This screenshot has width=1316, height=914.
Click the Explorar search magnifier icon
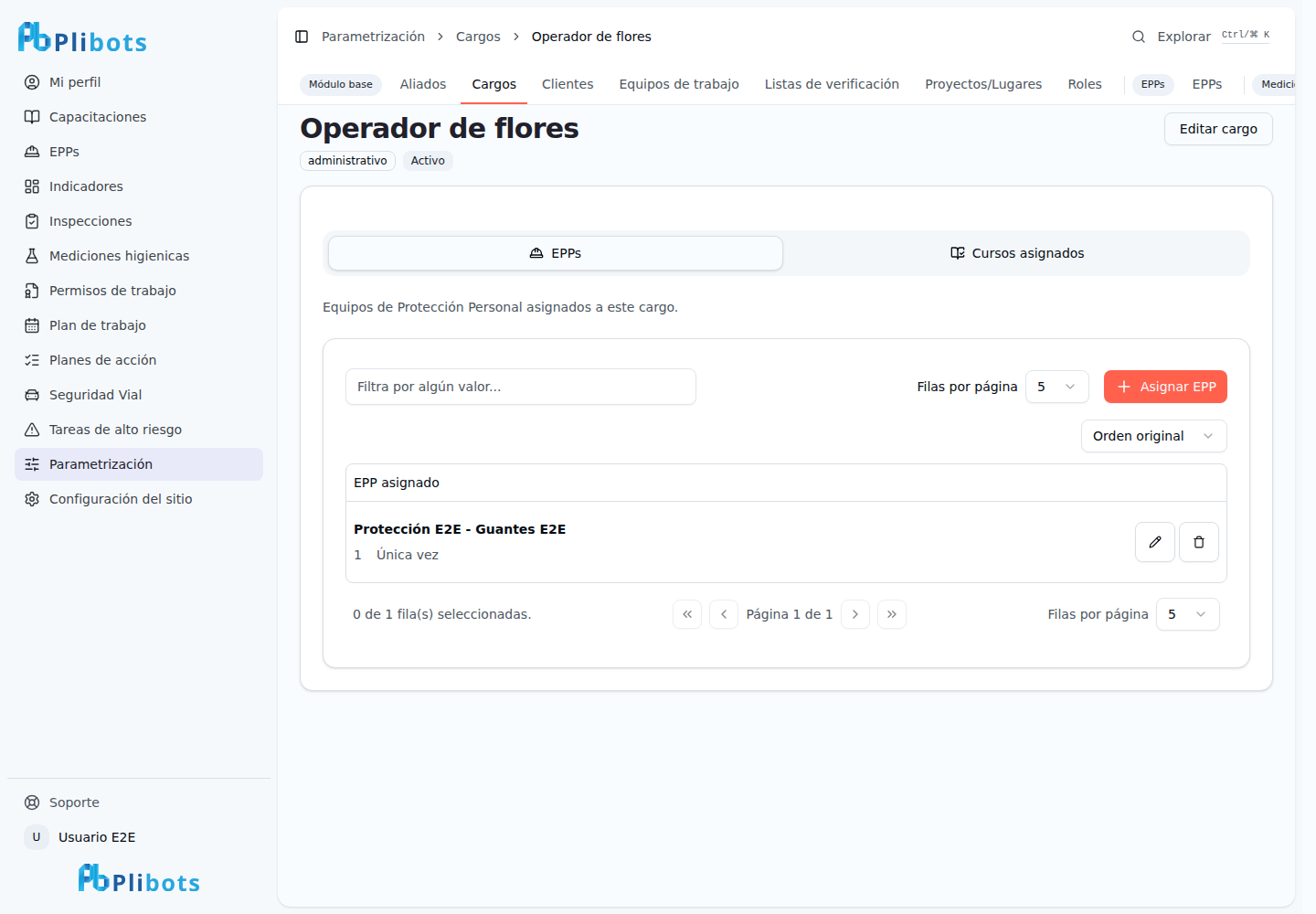point(1139,37)
